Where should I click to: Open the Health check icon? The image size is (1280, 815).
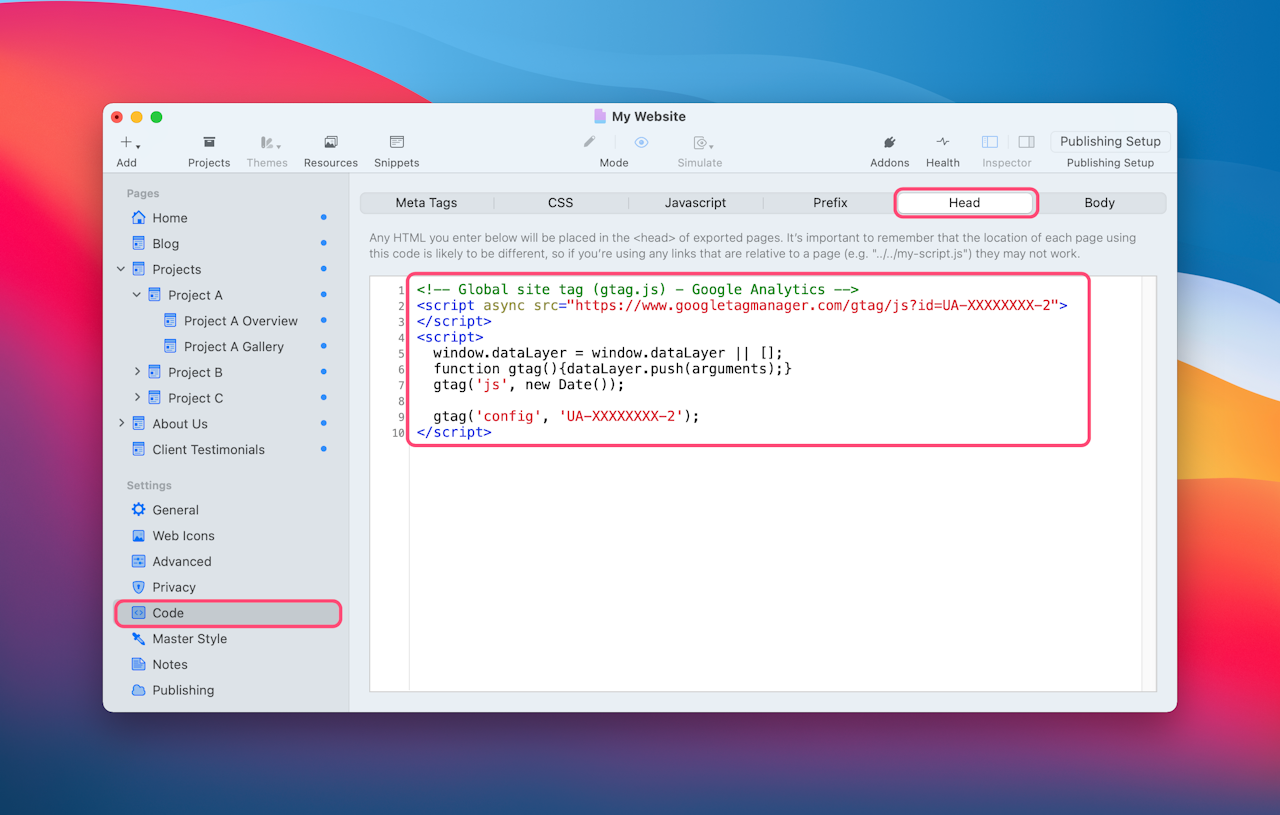click(943, 142)
